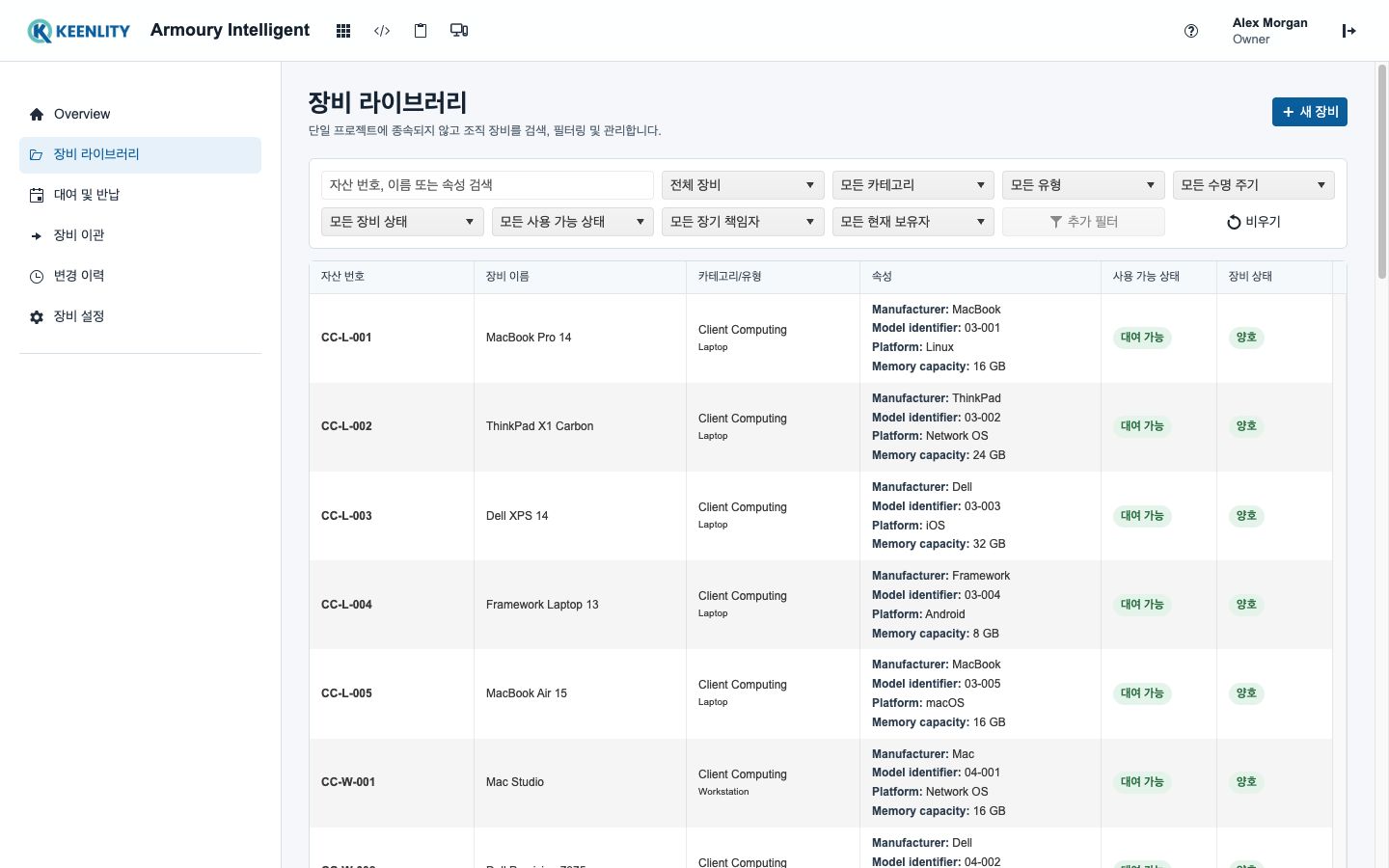Click the gear icon for 장비 설정
Image resolution: width=1389 pixels, height=868 pixels.
37,316
